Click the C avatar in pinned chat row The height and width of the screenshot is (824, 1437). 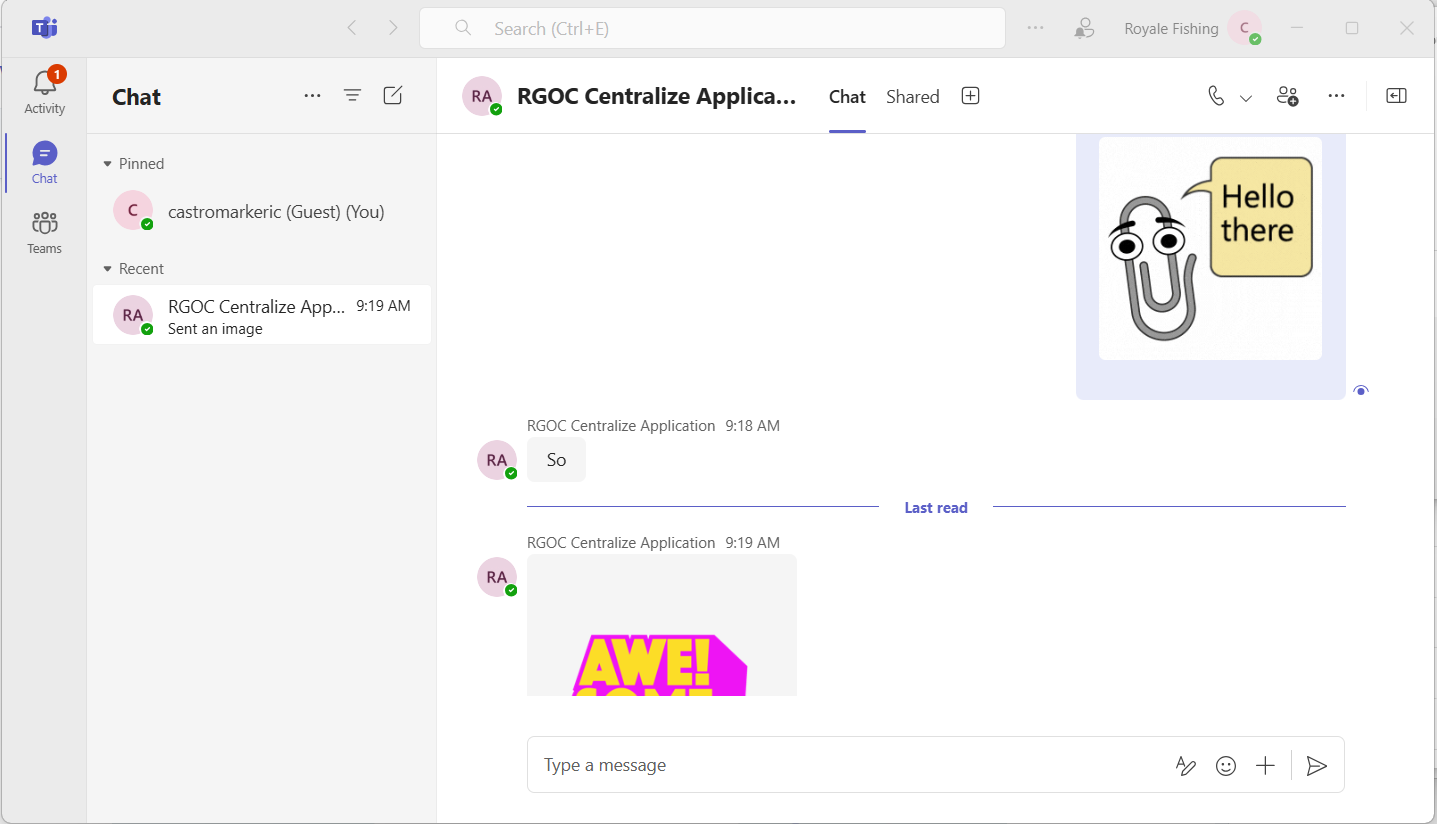coord(133,211)
